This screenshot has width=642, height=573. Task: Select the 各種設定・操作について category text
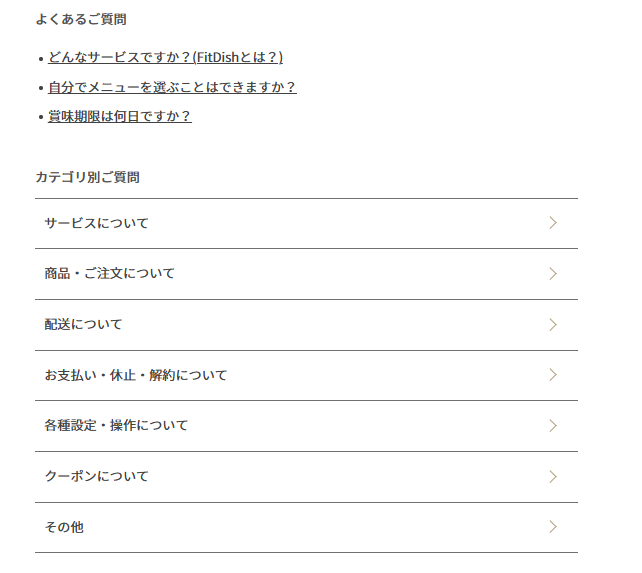(116, 426)
